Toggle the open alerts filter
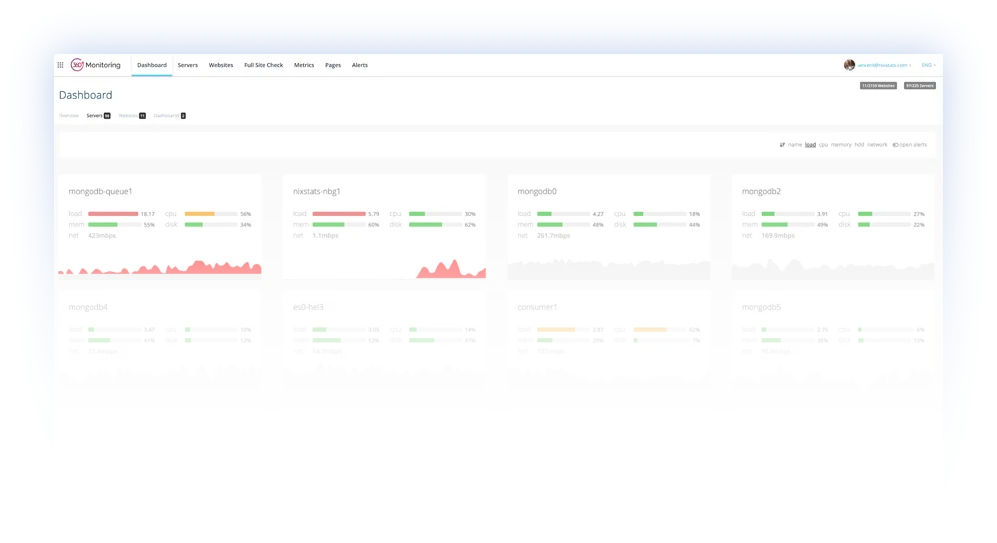 [x=910, y=145]
